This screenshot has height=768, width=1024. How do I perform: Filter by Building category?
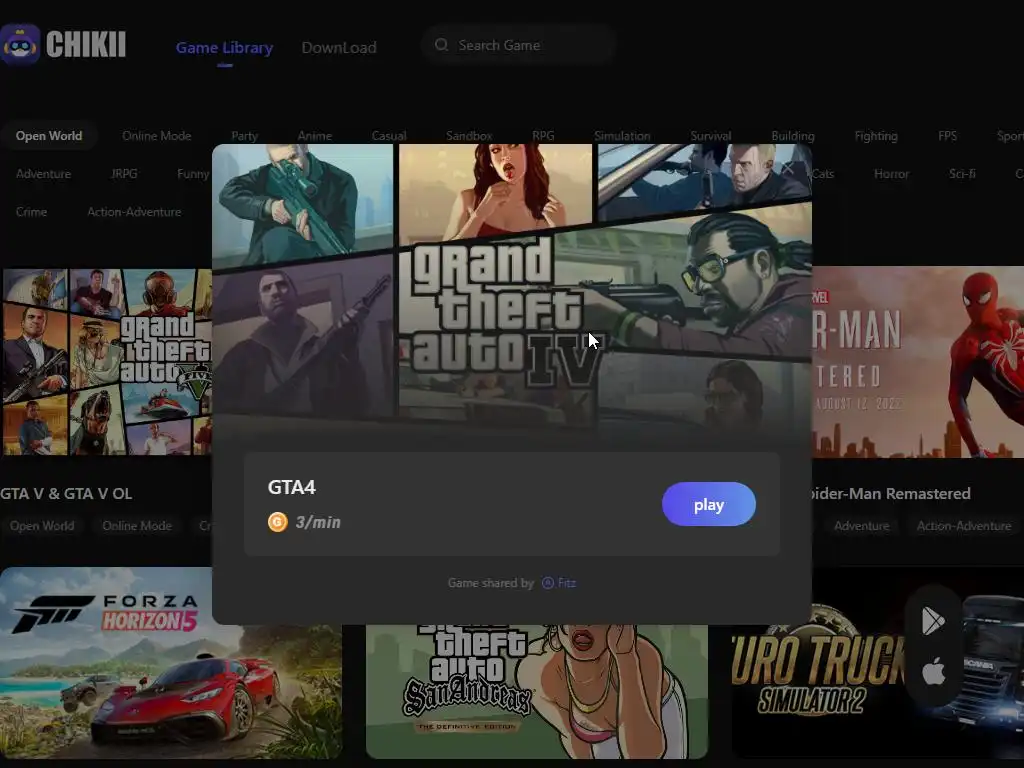[x=793, y=136]
